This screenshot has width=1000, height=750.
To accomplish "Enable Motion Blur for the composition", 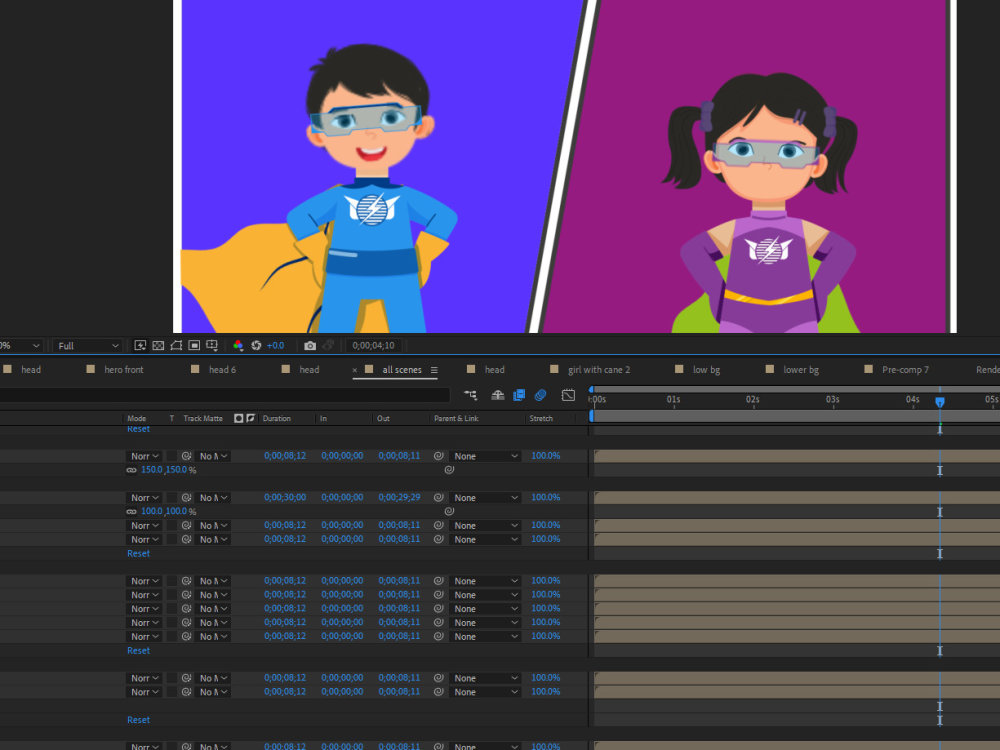I will [x=540, y=395].
